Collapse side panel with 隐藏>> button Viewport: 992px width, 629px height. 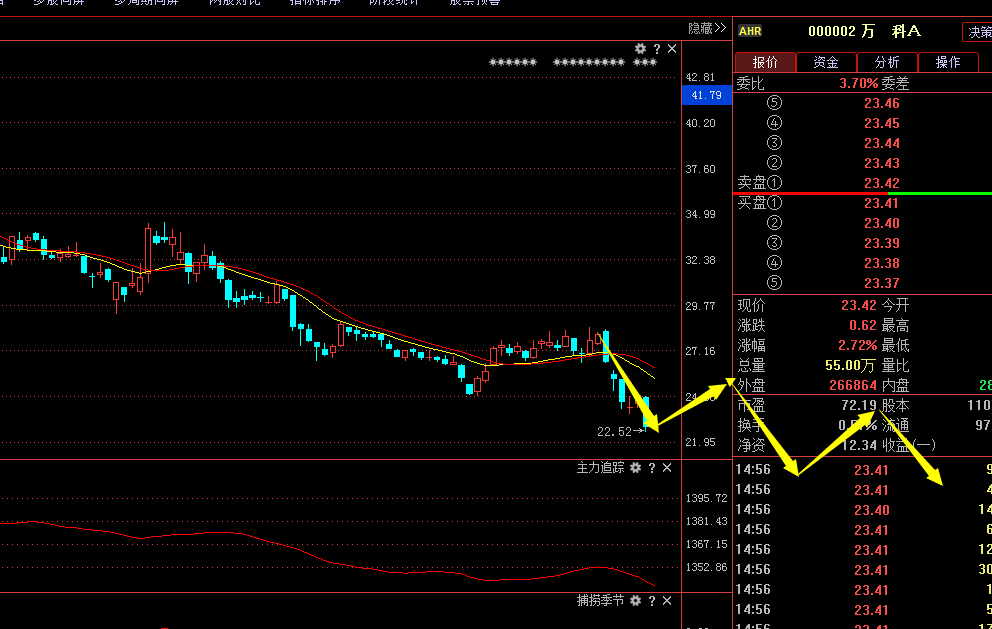click(707, 28)
